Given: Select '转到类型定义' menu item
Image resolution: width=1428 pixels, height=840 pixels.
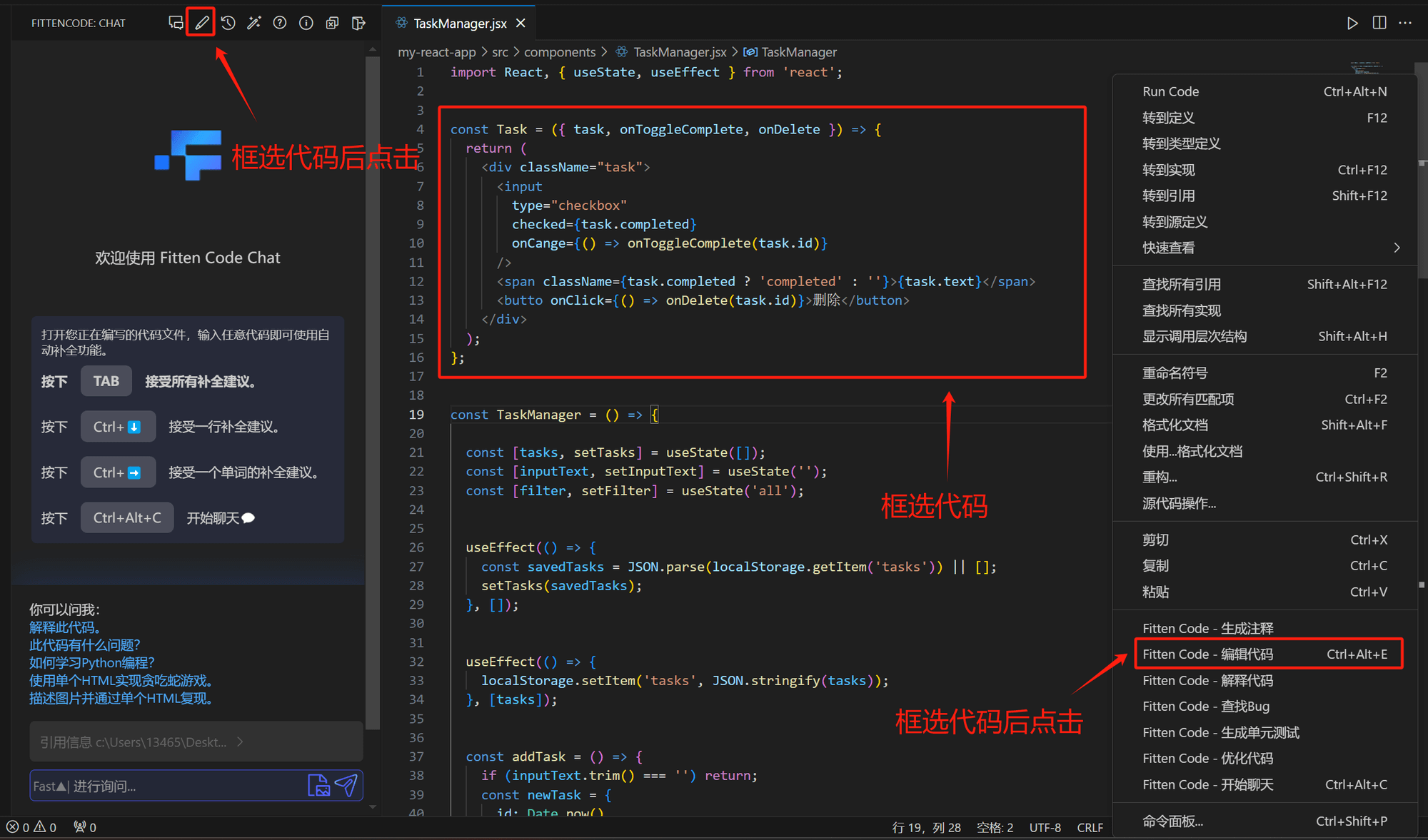Looking at the screenshot, I should pos(1264,143).
